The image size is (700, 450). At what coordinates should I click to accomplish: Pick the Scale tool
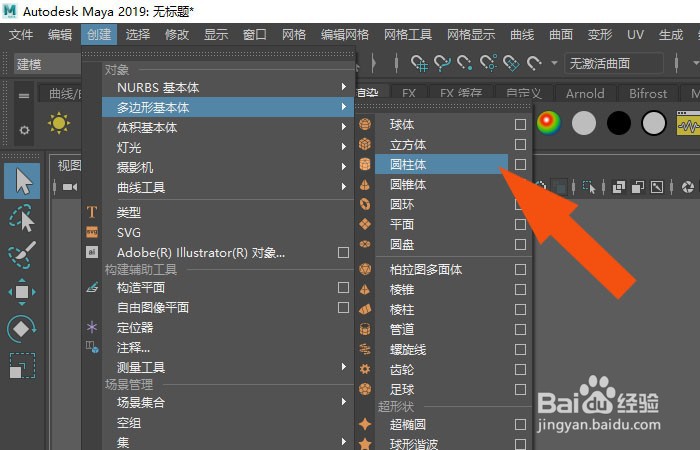pyautogui.click(x=22, y=366)
